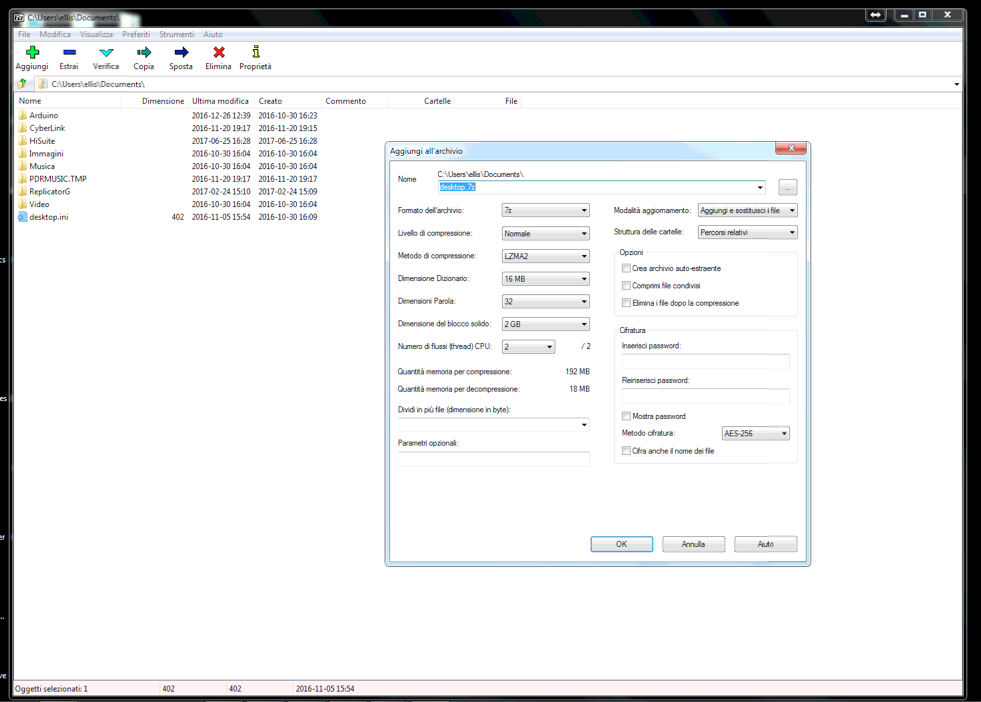
Task: Select the Arduino folder in list
Action: pyautogui.click(x=43, y=116)
